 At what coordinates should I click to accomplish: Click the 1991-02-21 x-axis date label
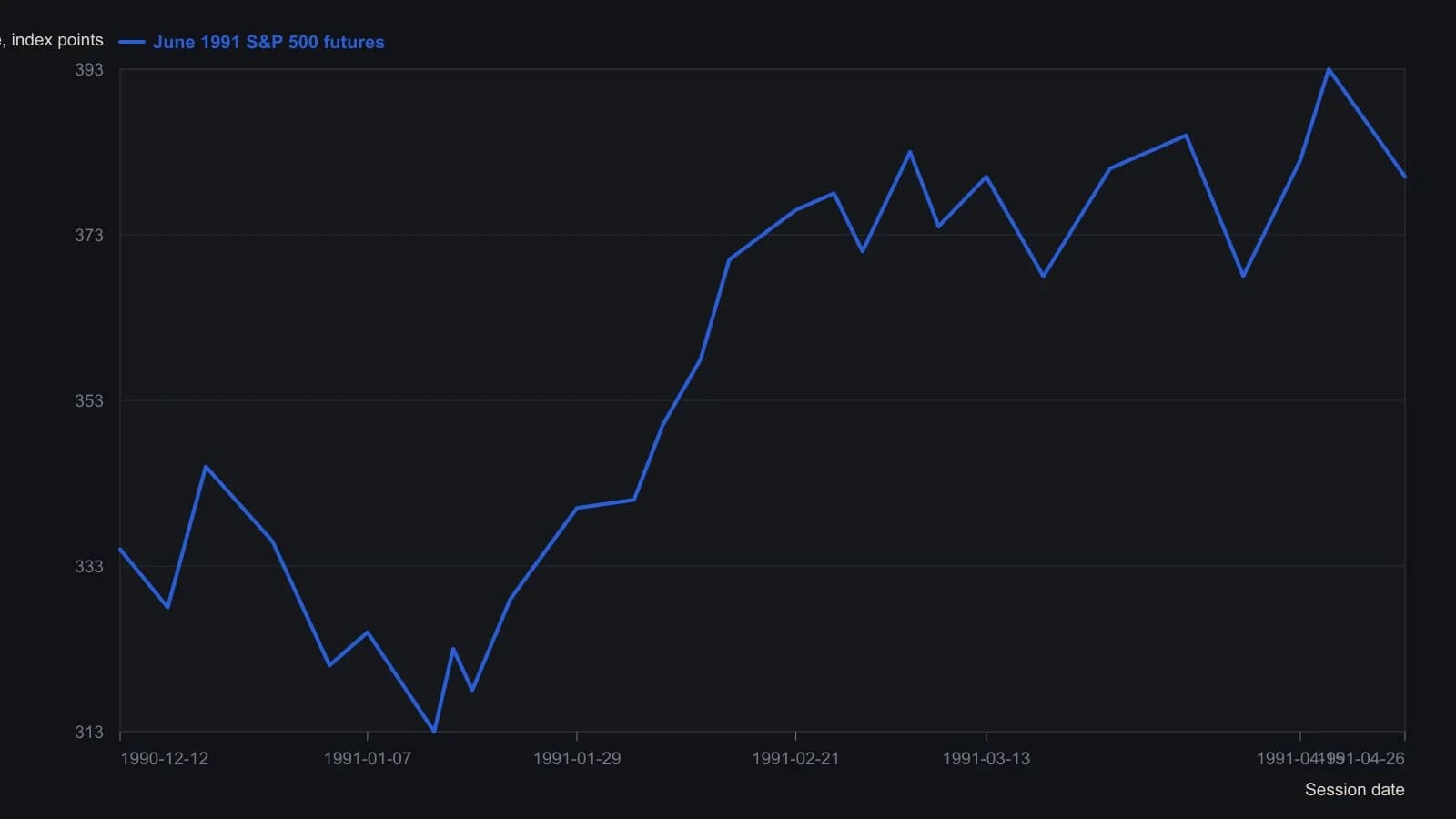click(795, 758)
